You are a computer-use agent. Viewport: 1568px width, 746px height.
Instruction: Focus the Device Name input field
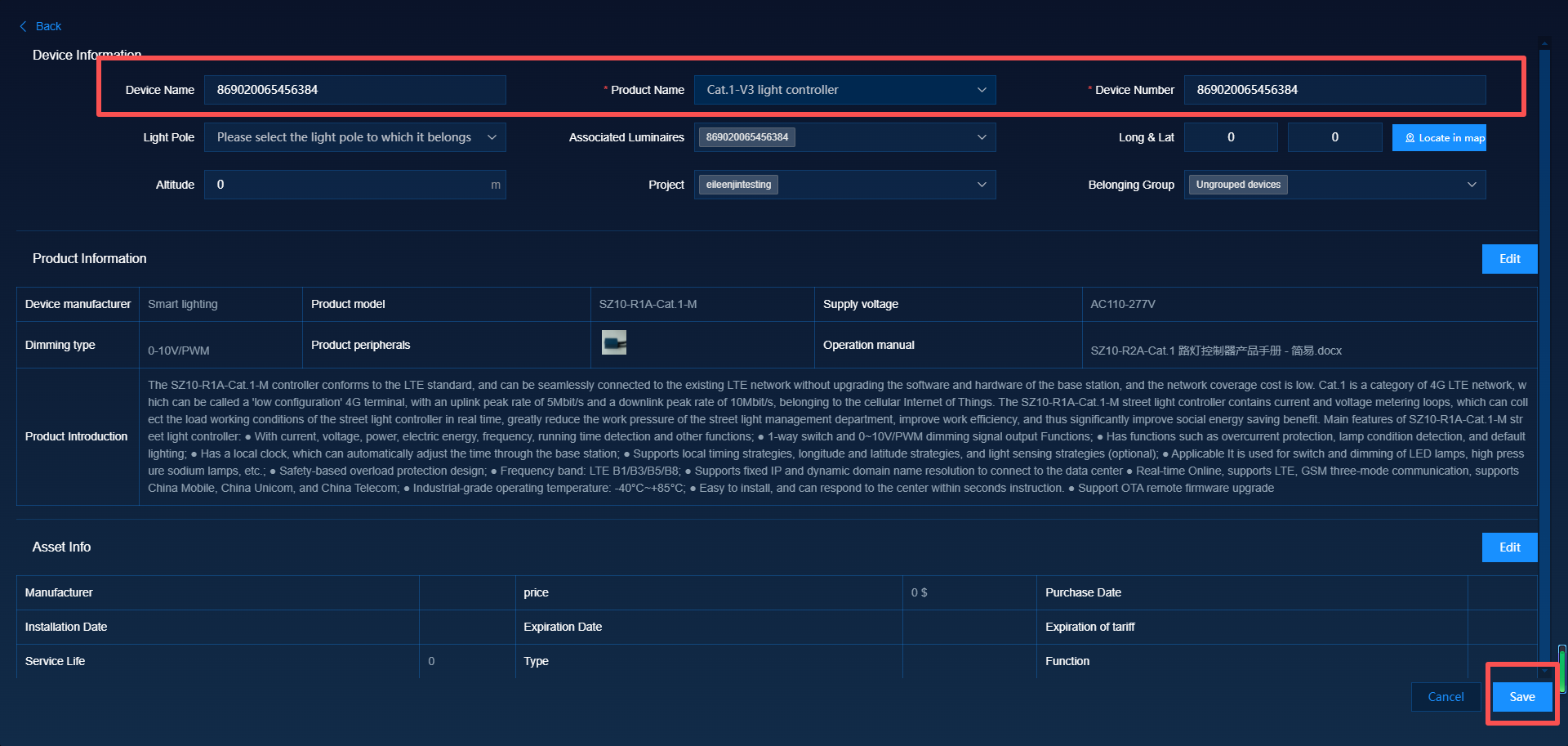pos(354,90)
